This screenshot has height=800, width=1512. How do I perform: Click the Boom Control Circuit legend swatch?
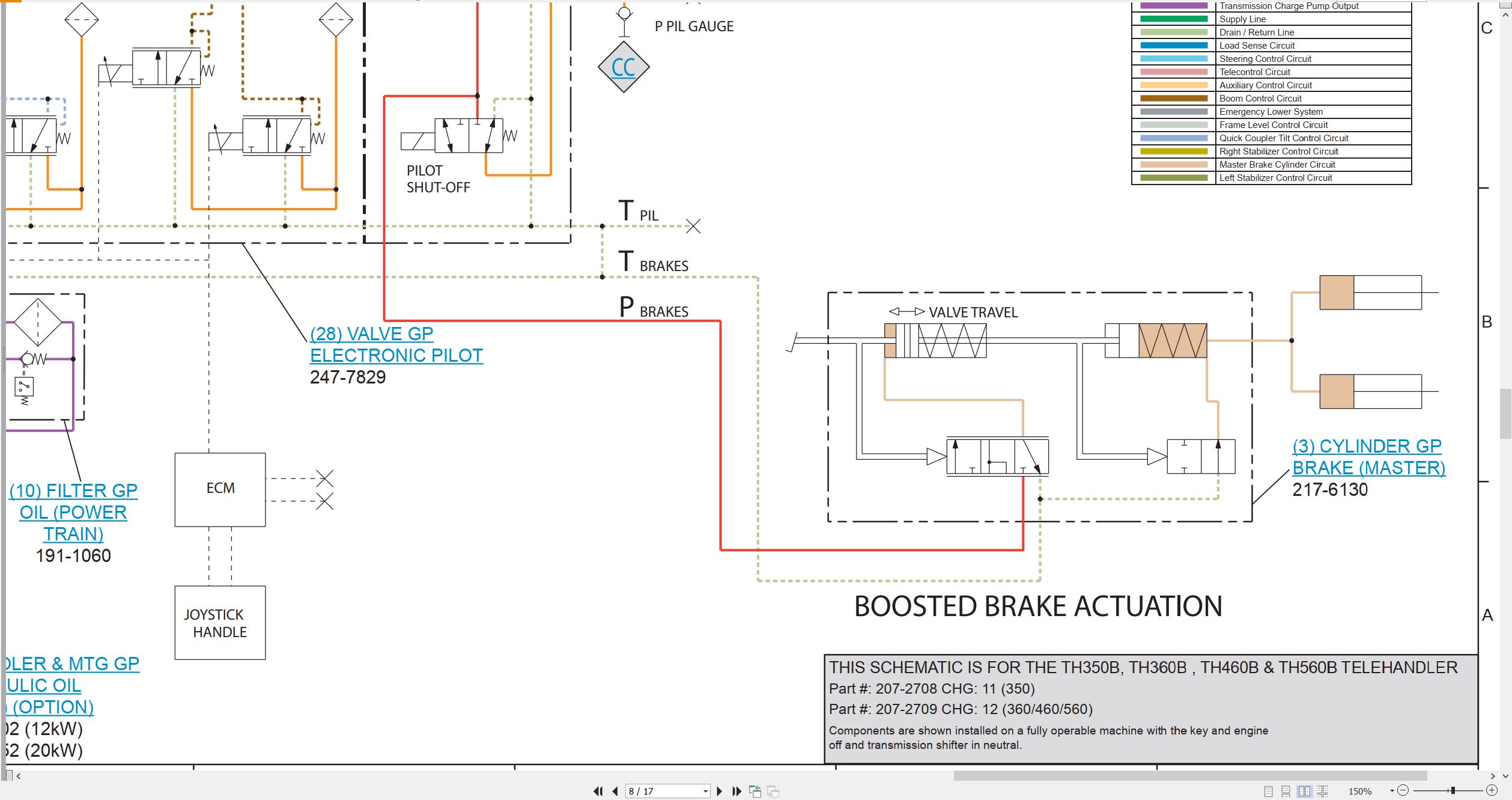pyautogui.click(x=1174, y=99)
